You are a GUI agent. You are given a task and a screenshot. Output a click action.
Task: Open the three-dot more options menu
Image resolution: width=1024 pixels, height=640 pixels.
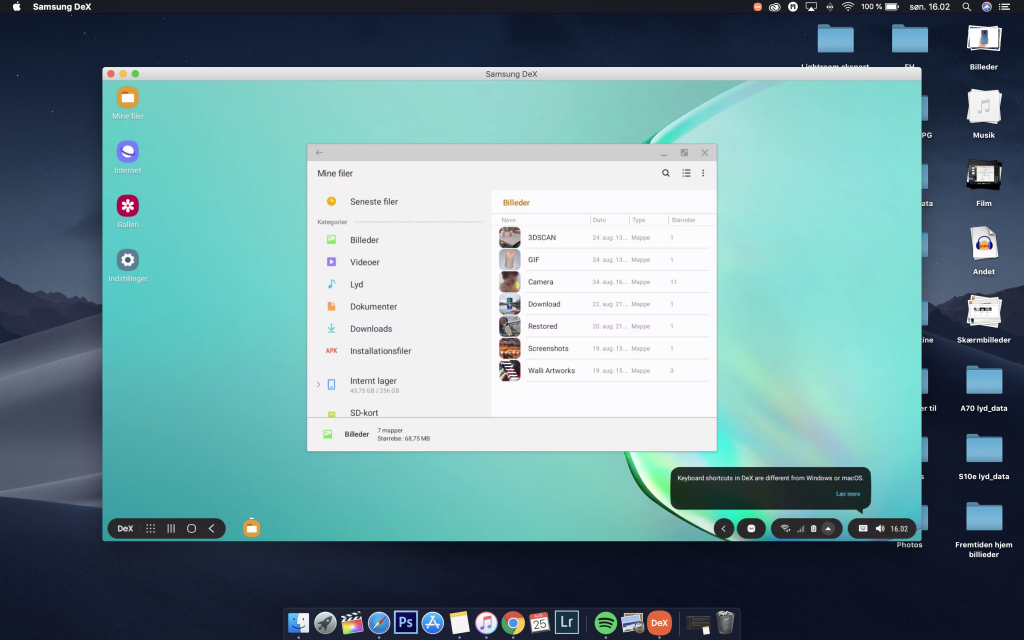click(x=703, y=173)
